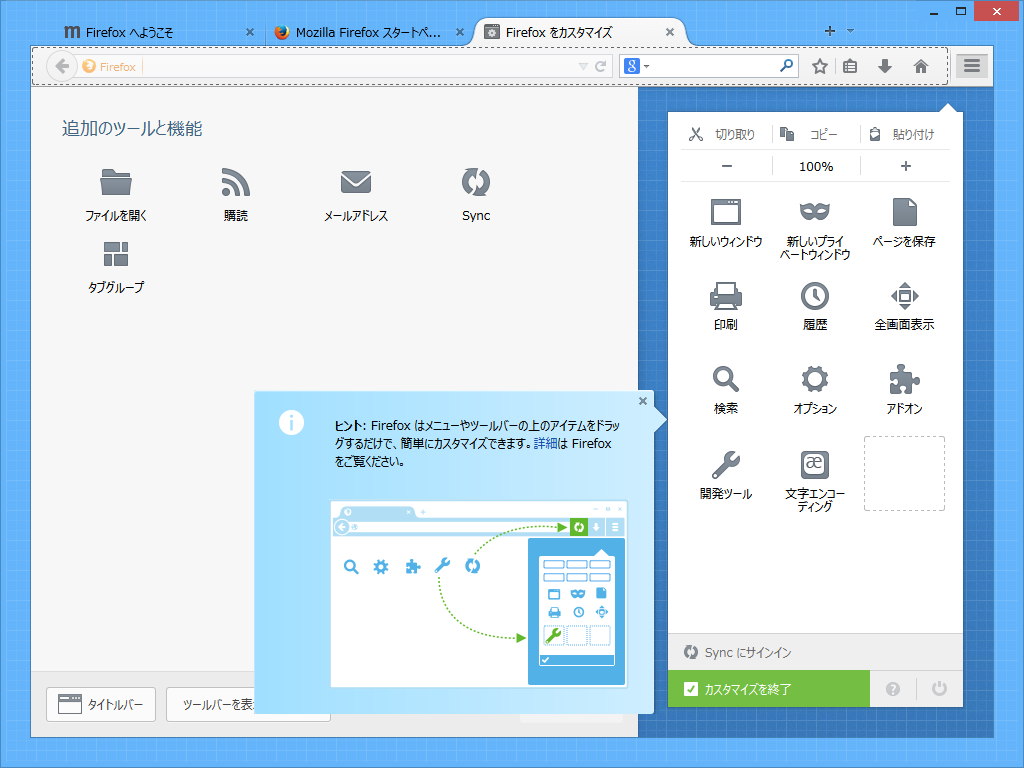Click the reload icon in URL bar
The image size is (1024, 768).
click(601, 66)
